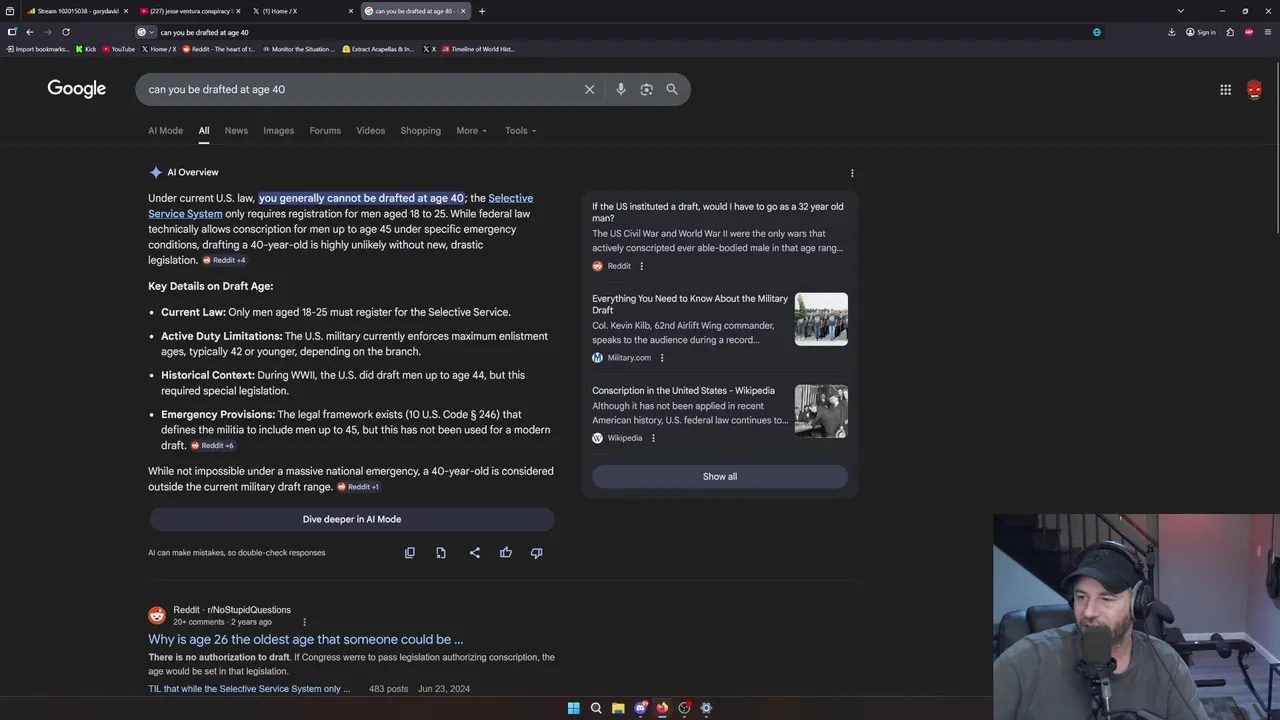Open the Windows Start menu
Screen dimensions: 1280x720
coord(574,708)
